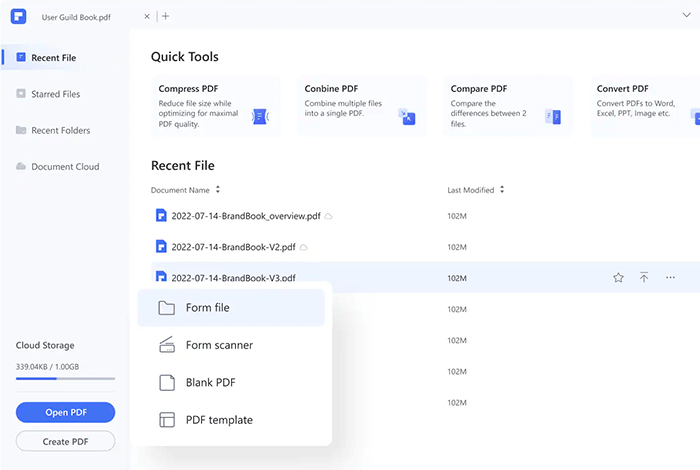Viewport: 700px width, 470px height.
Task: Add a new tab with plus icon
Action: [166, 16]
